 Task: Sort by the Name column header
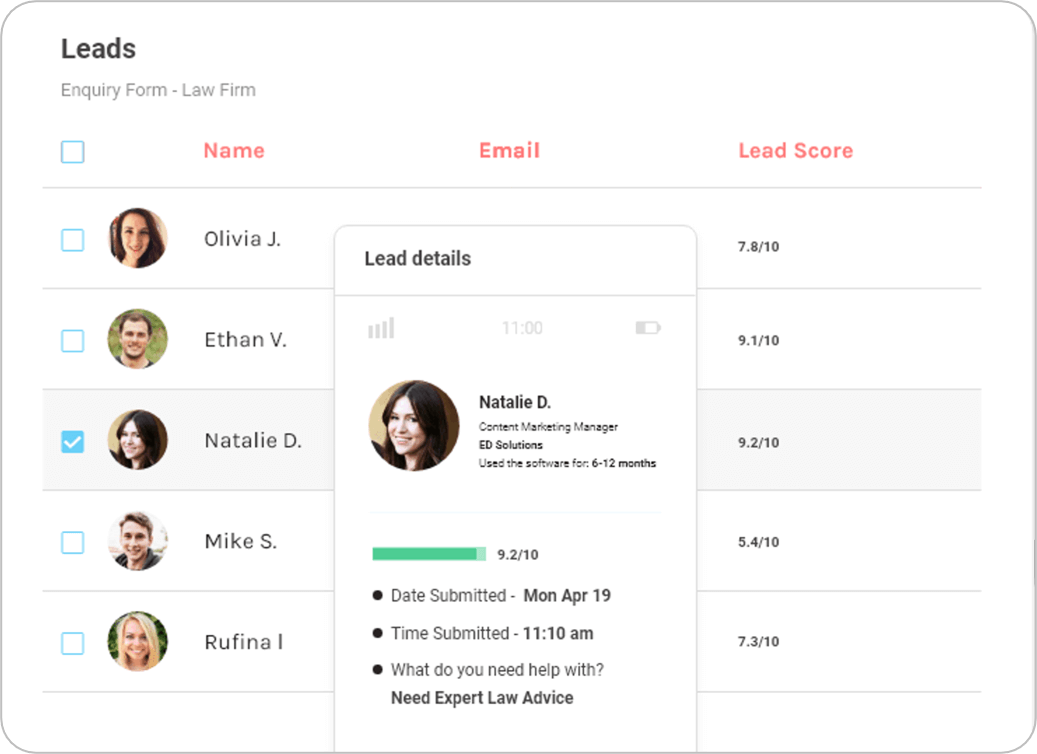pos(234,151)
